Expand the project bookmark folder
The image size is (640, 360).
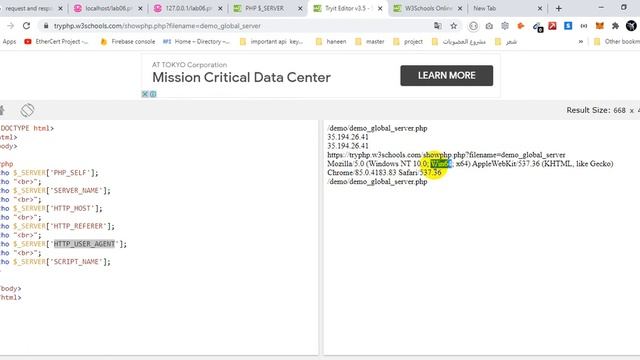click(408, 42)
